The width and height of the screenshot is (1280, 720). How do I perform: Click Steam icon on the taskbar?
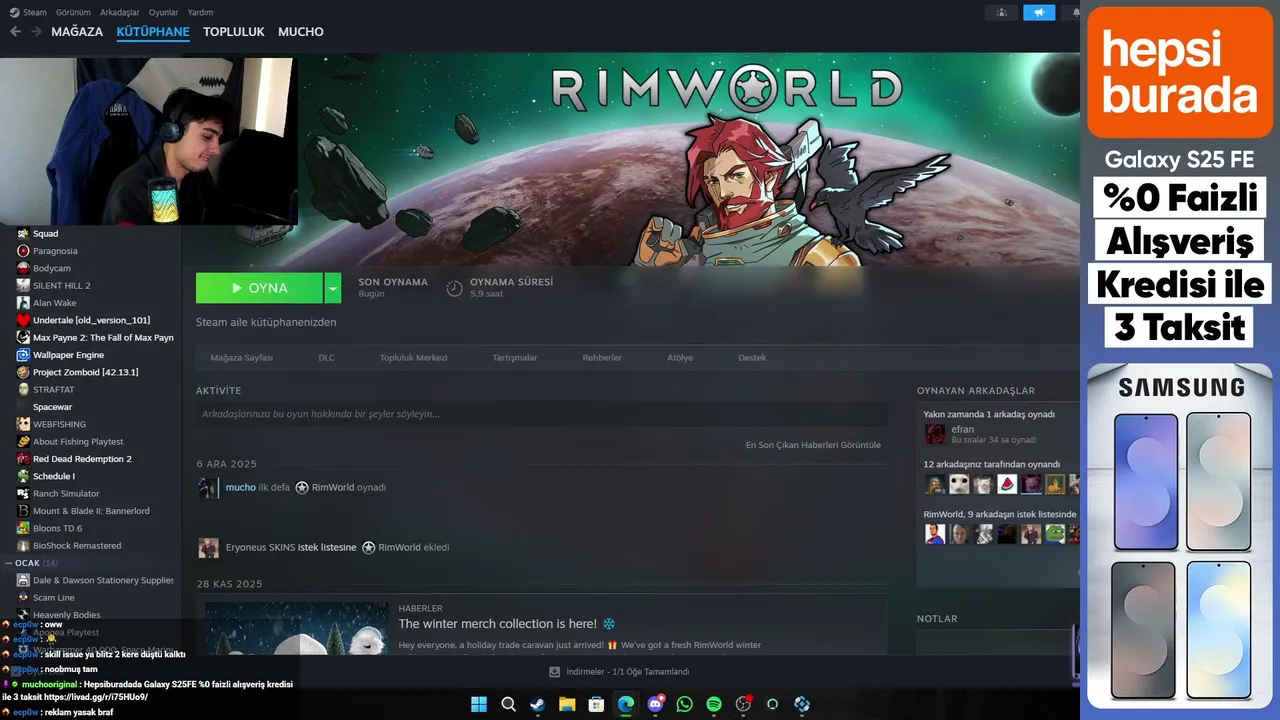click(537, 704)
